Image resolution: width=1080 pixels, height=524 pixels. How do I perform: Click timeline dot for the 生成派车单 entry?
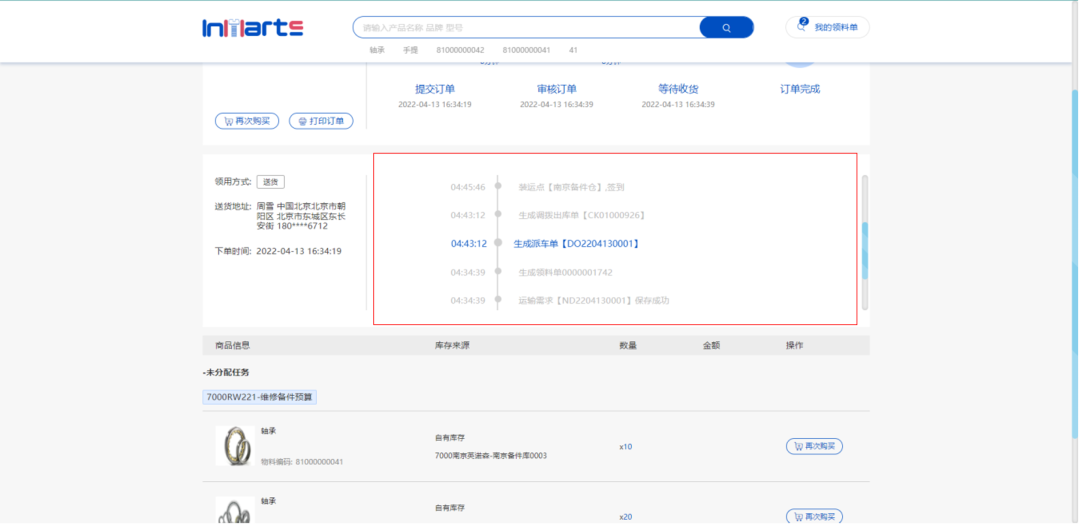click(x=498, y=243)
